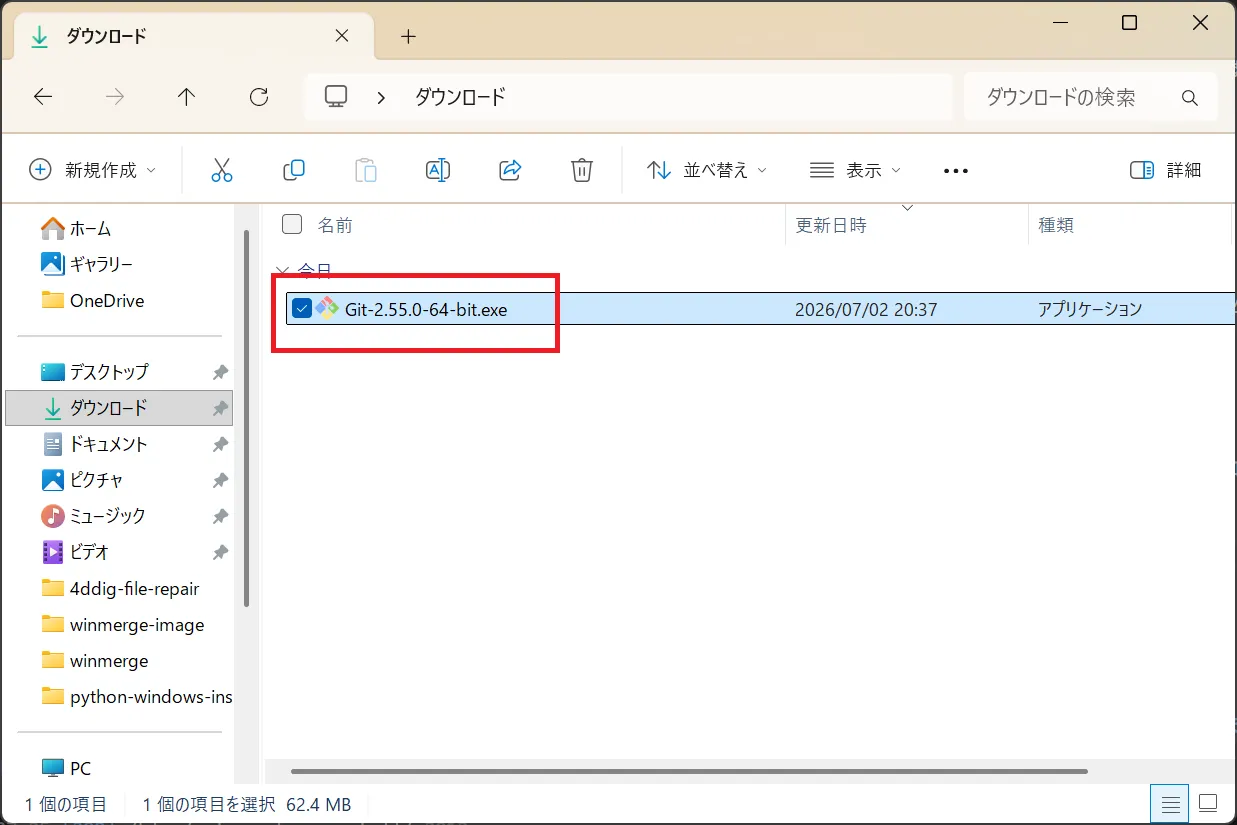Go forward with the right arrow
This screenshot has height=825, width=1237.
115,97
